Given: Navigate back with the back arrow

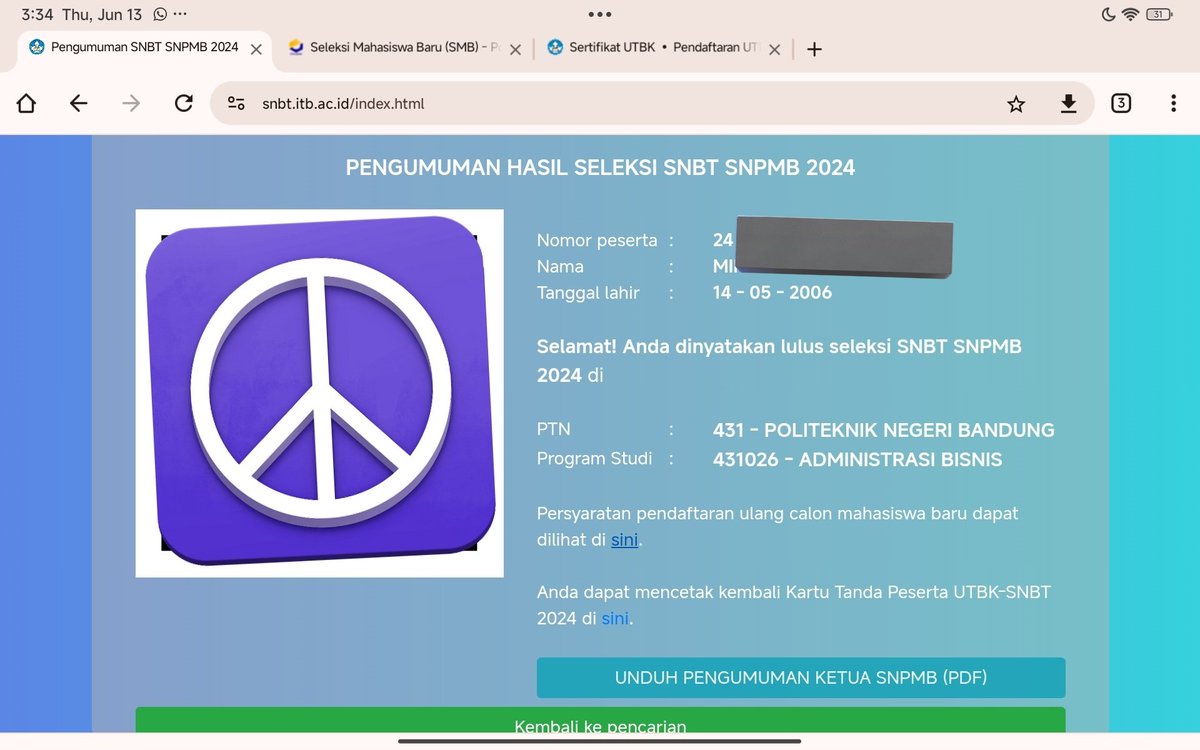Looking at the screenshot, I should coord(78,104).
